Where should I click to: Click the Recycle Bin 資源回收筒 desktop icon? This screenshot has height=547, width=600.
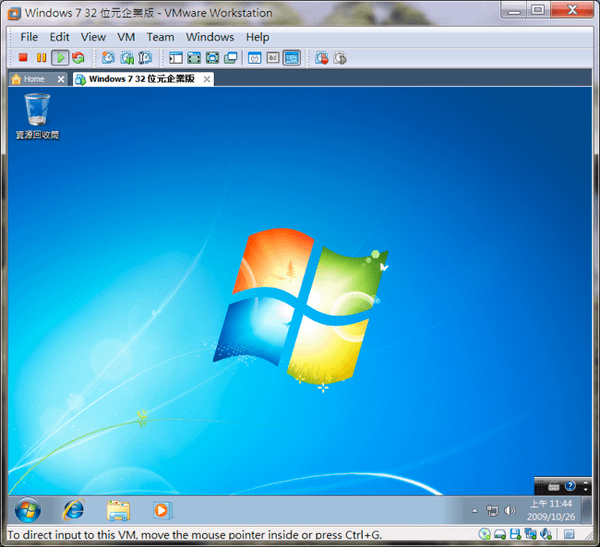point(38,116)
